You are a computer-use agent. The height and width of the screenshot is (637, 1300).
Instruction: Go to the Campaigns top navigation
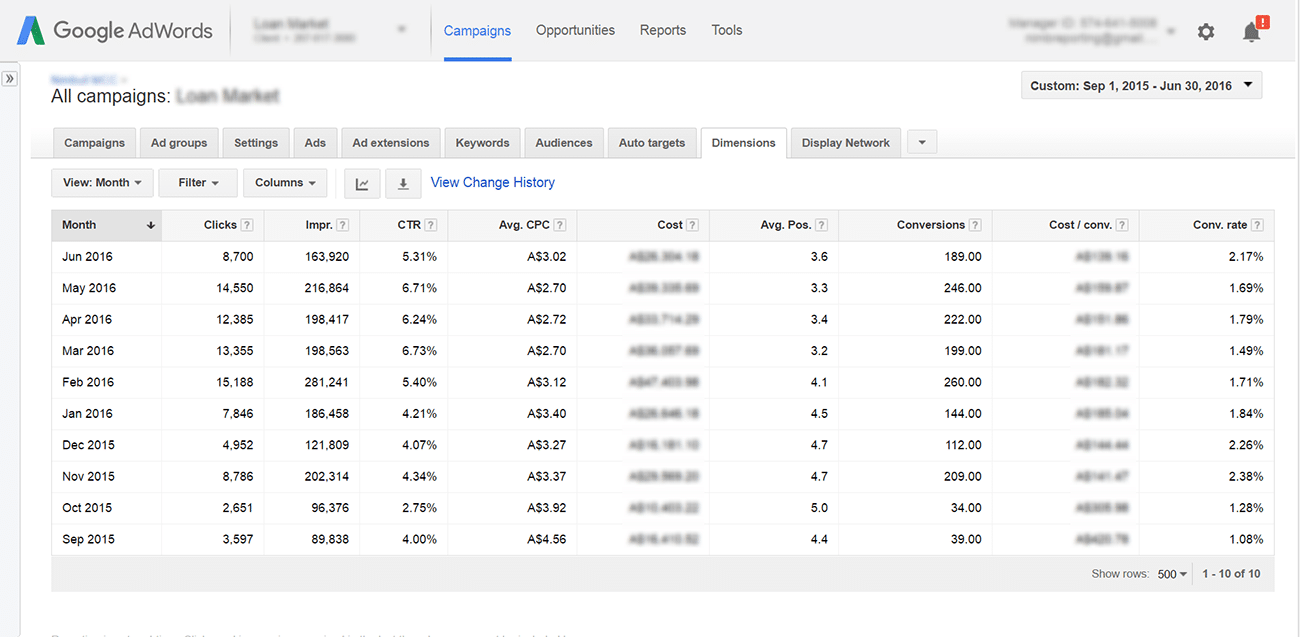click(477, 31)
